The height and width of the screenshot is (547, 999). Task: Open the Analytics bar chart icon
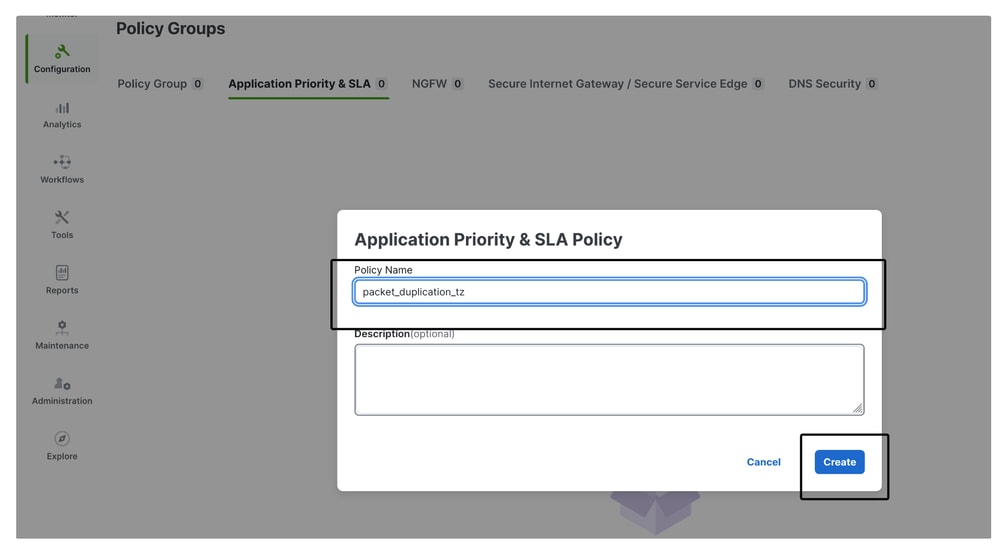(62, 108)
